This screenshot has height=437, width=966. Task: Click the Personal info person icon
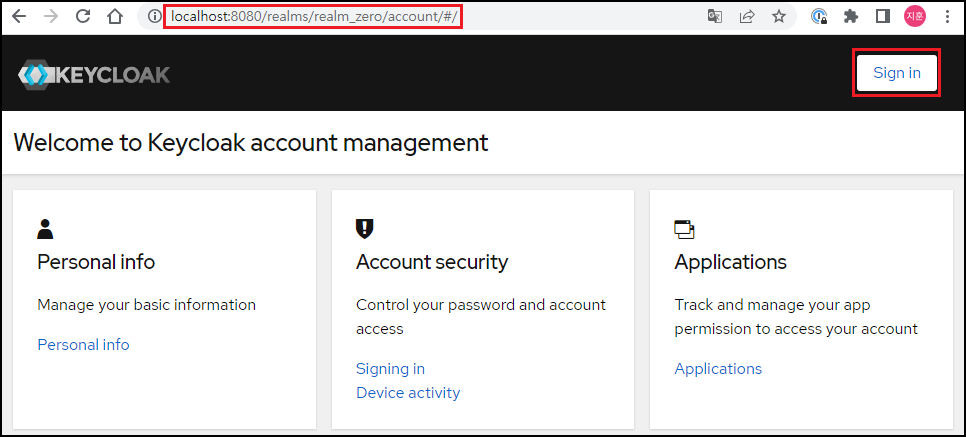click(45, 229)
